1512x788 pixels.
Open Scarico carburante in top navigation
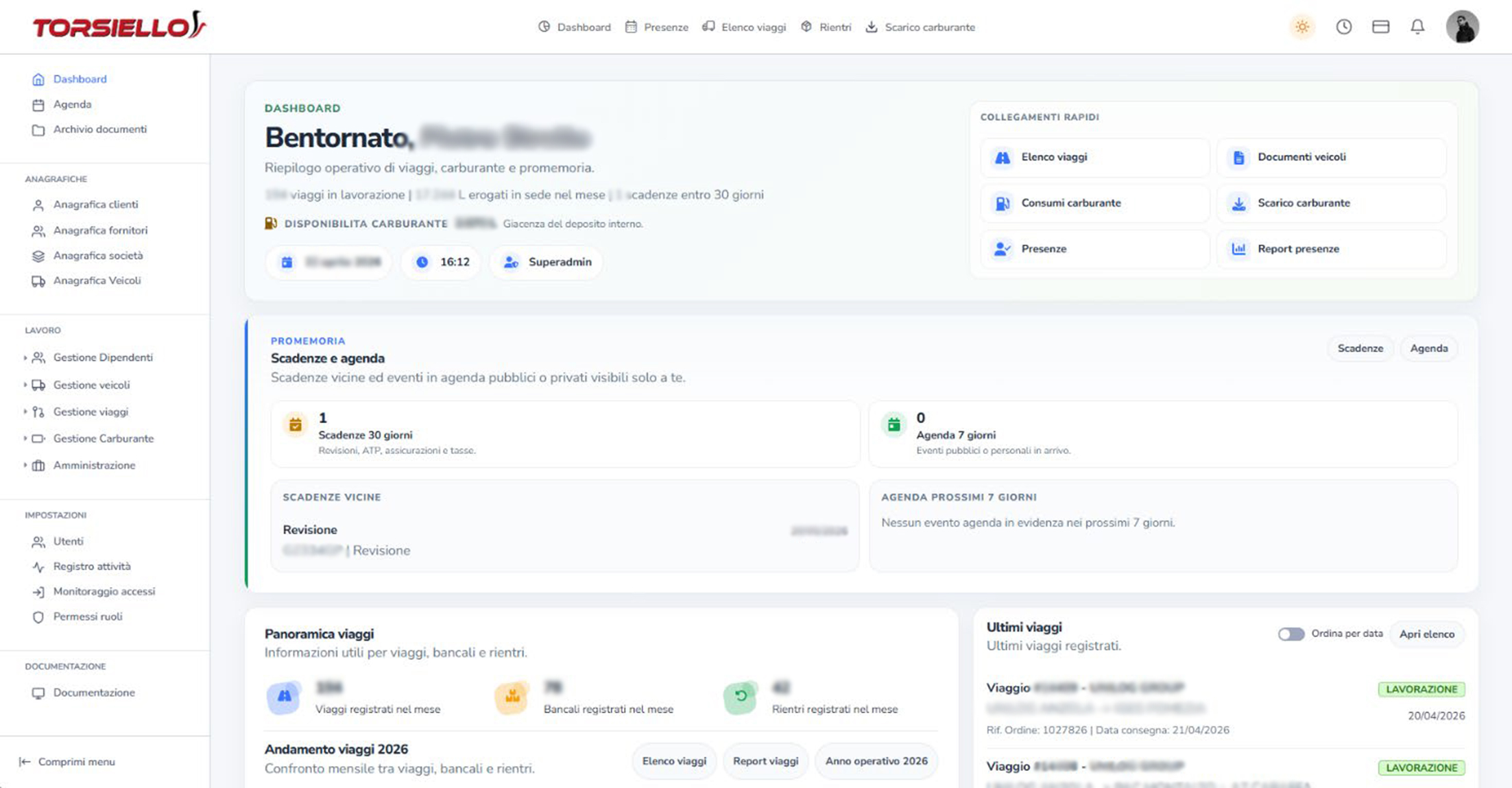click(x=920, y=27)
